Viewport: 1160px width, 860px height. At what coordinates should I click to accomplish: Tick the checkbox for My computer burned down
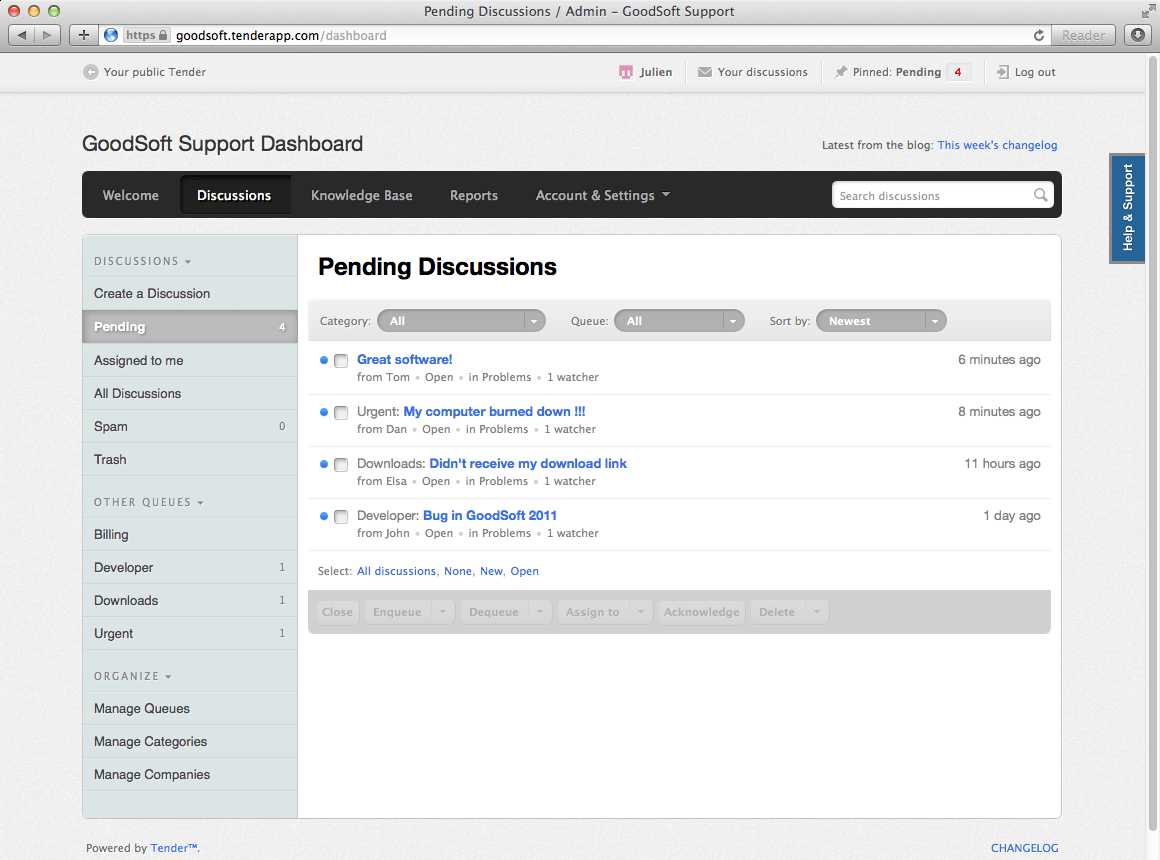[x=341, y=413]
